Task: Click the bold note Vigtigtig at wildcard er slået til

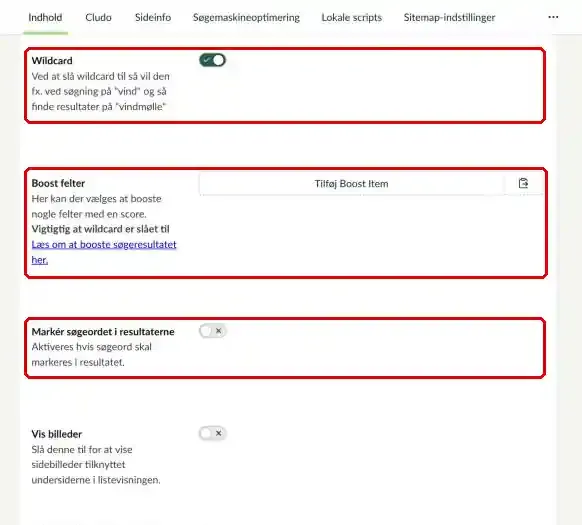Action: 101,229
